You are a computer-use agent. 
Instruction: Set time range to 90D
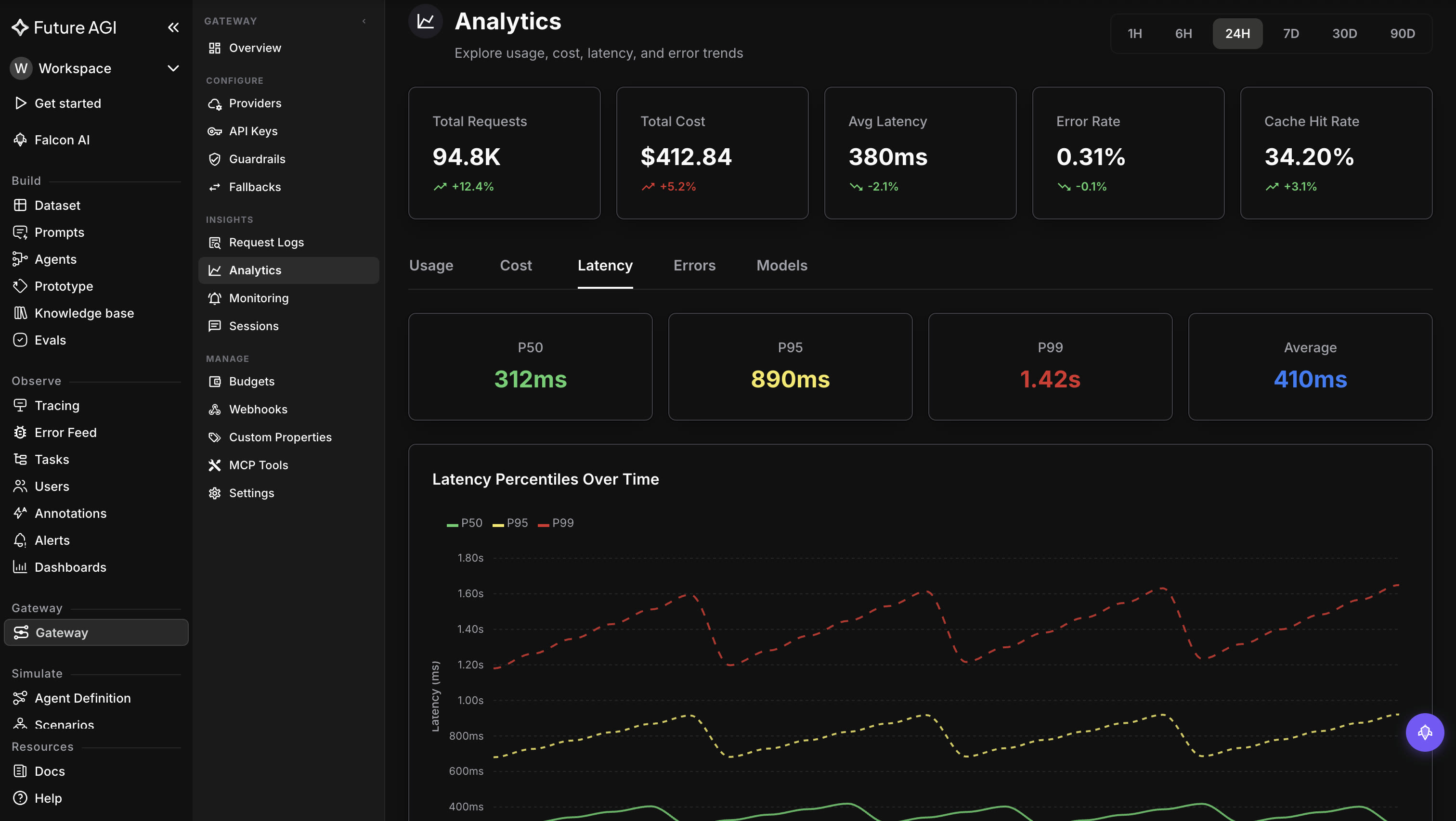pyautogui.click(x=1402, y=33)
